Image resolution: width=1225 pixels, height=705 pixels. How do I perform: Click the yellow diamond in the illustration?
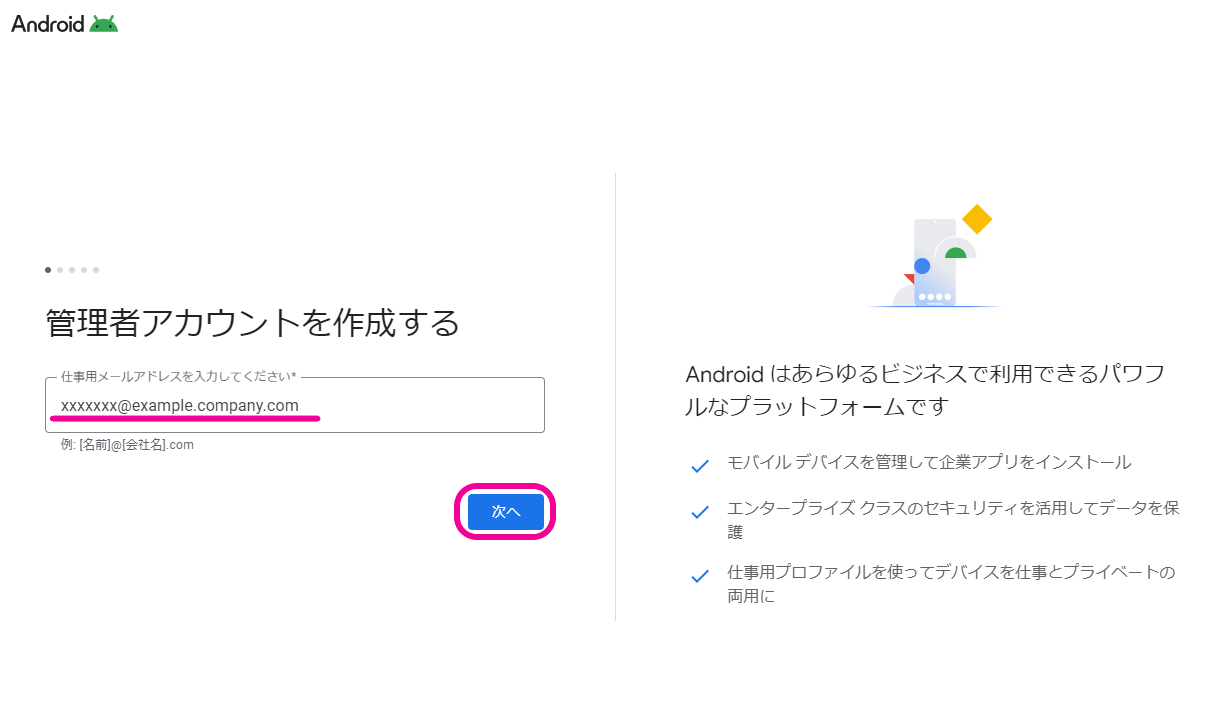pos(976,219)
